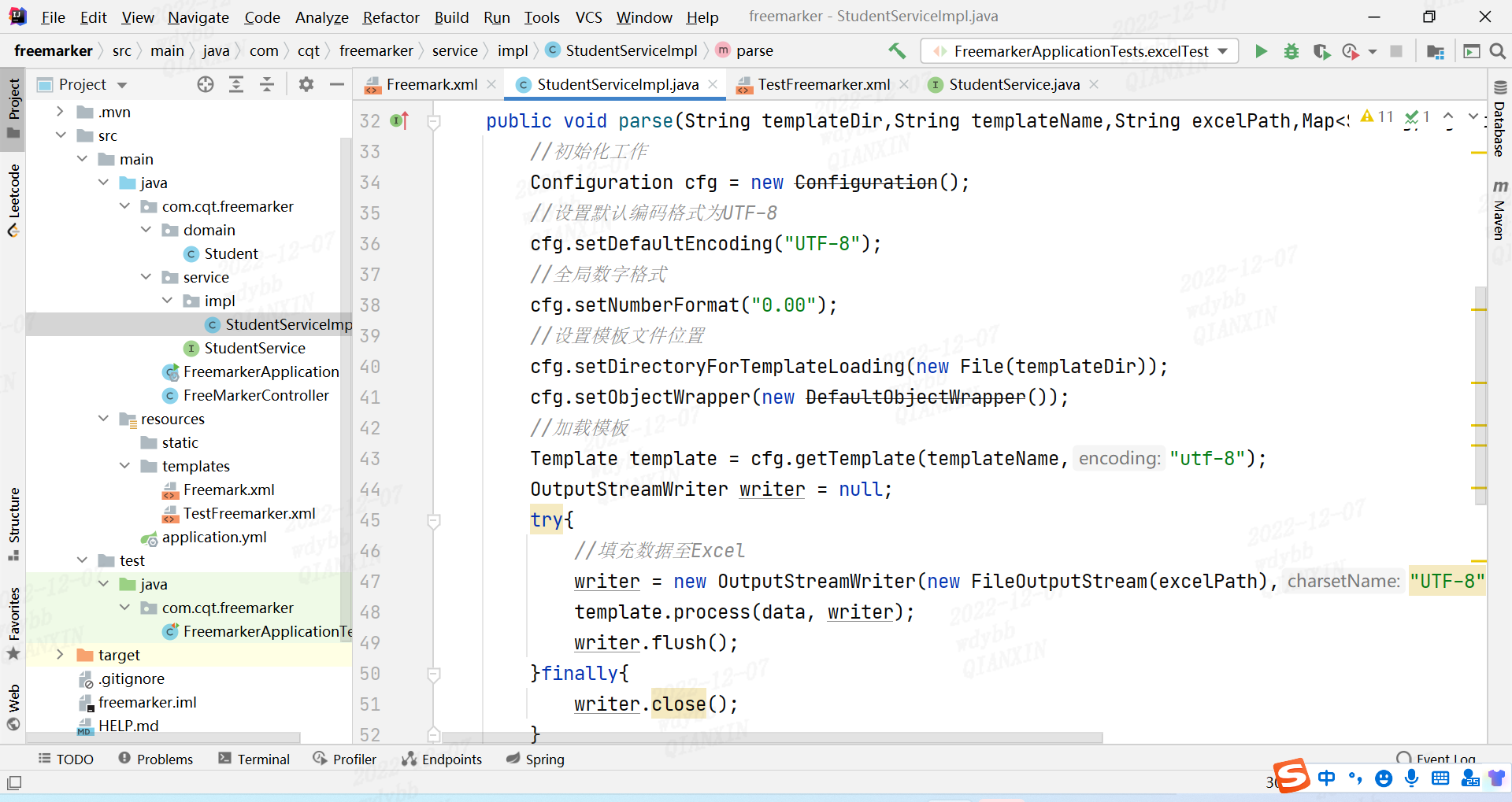Click the editor horizontal scrollbar
This screenshot has height=802, width=1512.
(x=772, y=738)
